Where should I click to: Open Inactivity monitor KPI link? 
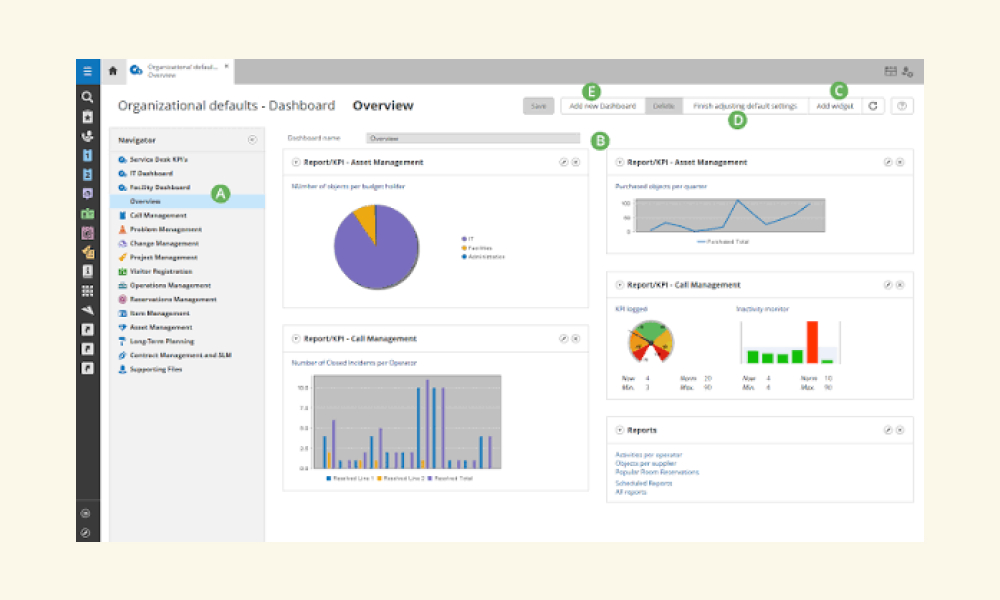point(762,309)
